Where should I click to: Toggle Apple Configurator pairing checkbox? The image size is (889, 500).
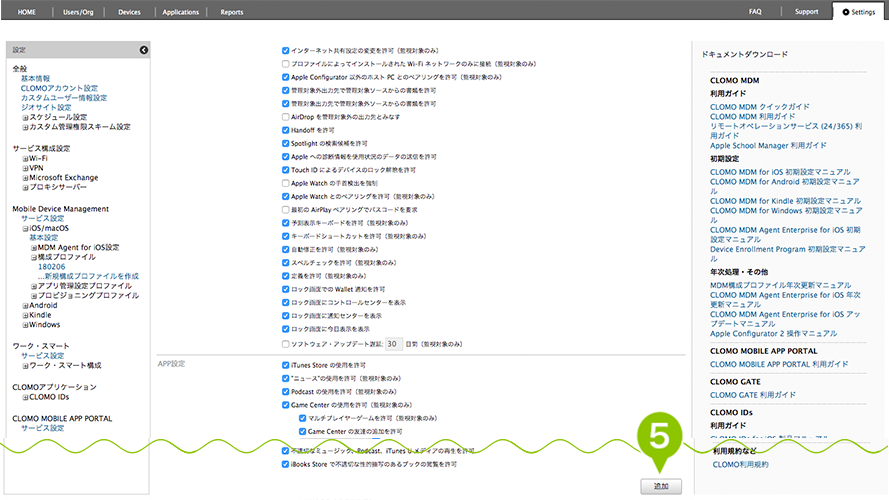285,77
